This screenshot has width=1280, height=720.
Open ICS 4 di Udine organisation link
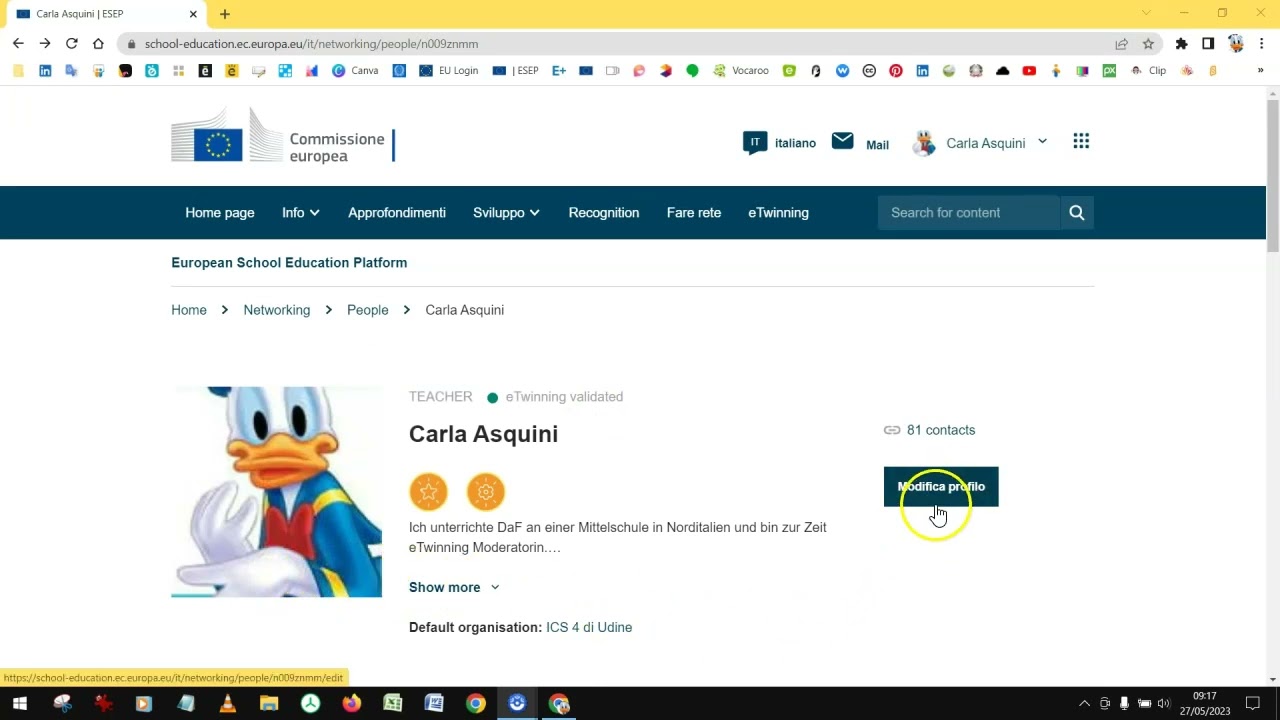click(x=589, y=627)
